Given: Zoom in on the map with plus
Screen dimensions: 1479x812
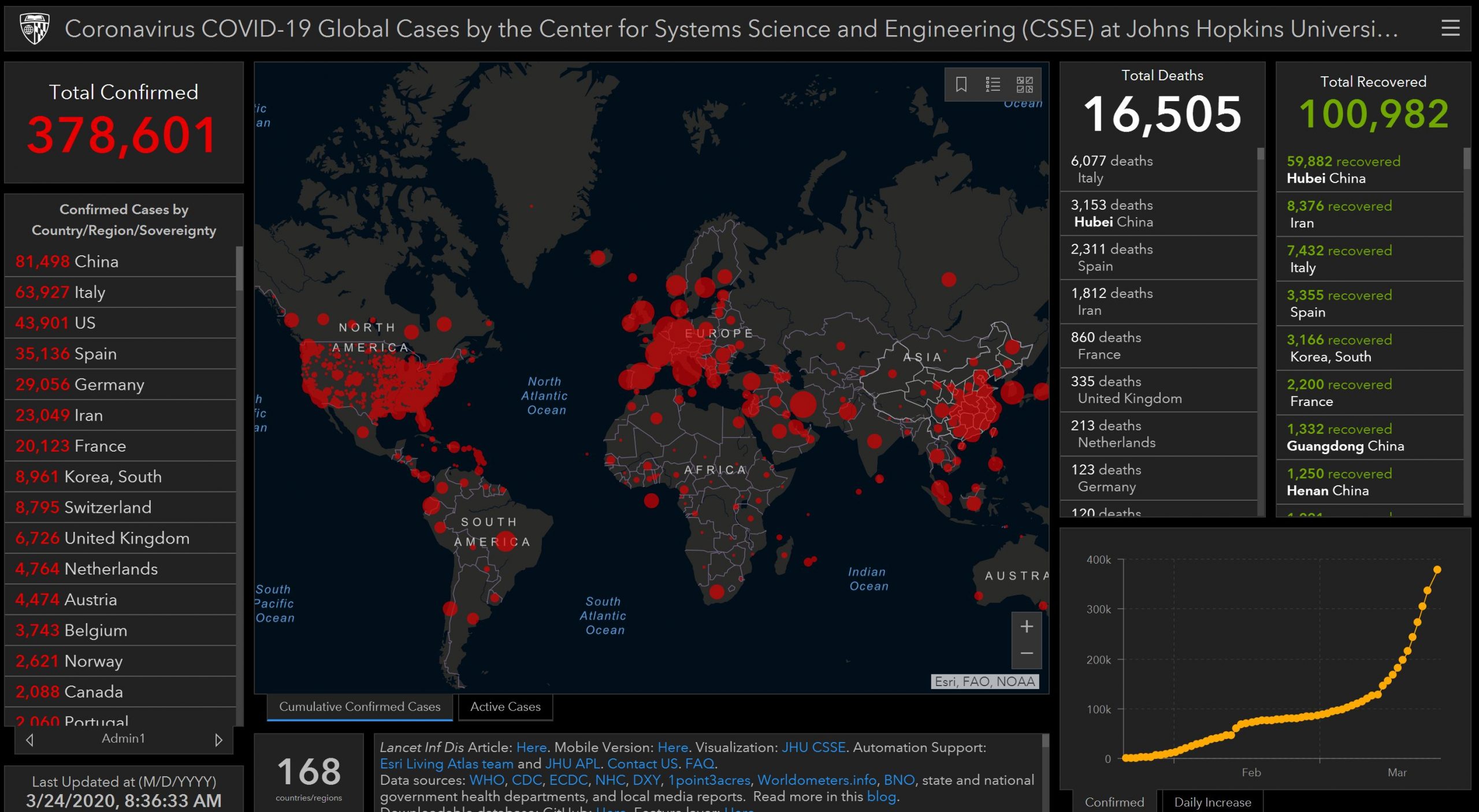Looking at the screenshot, I should pyautogui.click(x=1026, y=627).
